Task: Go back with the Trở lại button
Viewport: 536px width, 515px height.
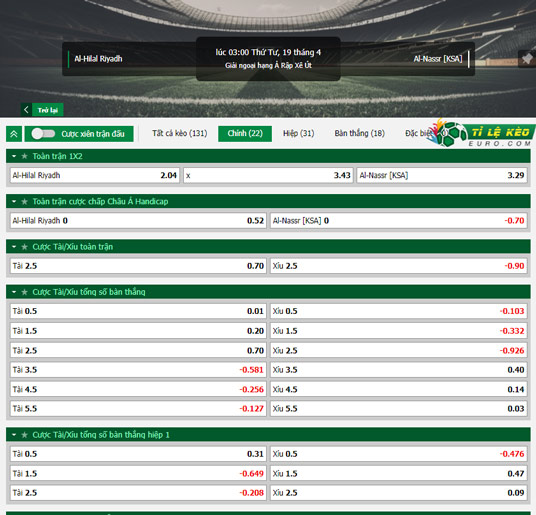Action: 42,110
